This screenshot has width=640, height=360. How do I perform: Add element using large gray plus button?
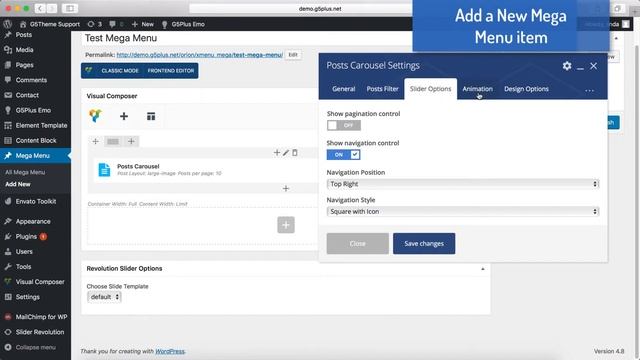pos(286,225)
